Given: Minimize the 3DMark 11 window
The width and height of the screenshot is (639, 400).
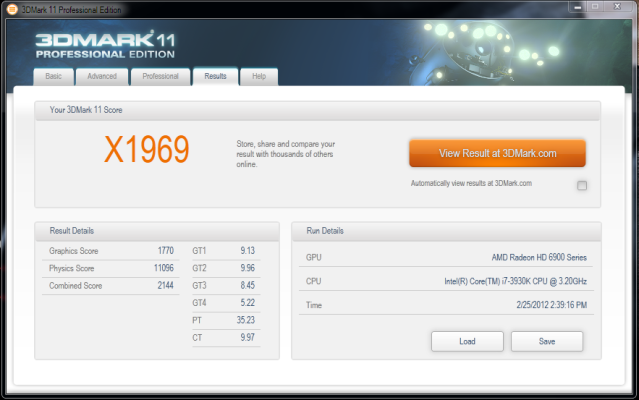Looking at the screenshot, I should (x=577, y=7).
